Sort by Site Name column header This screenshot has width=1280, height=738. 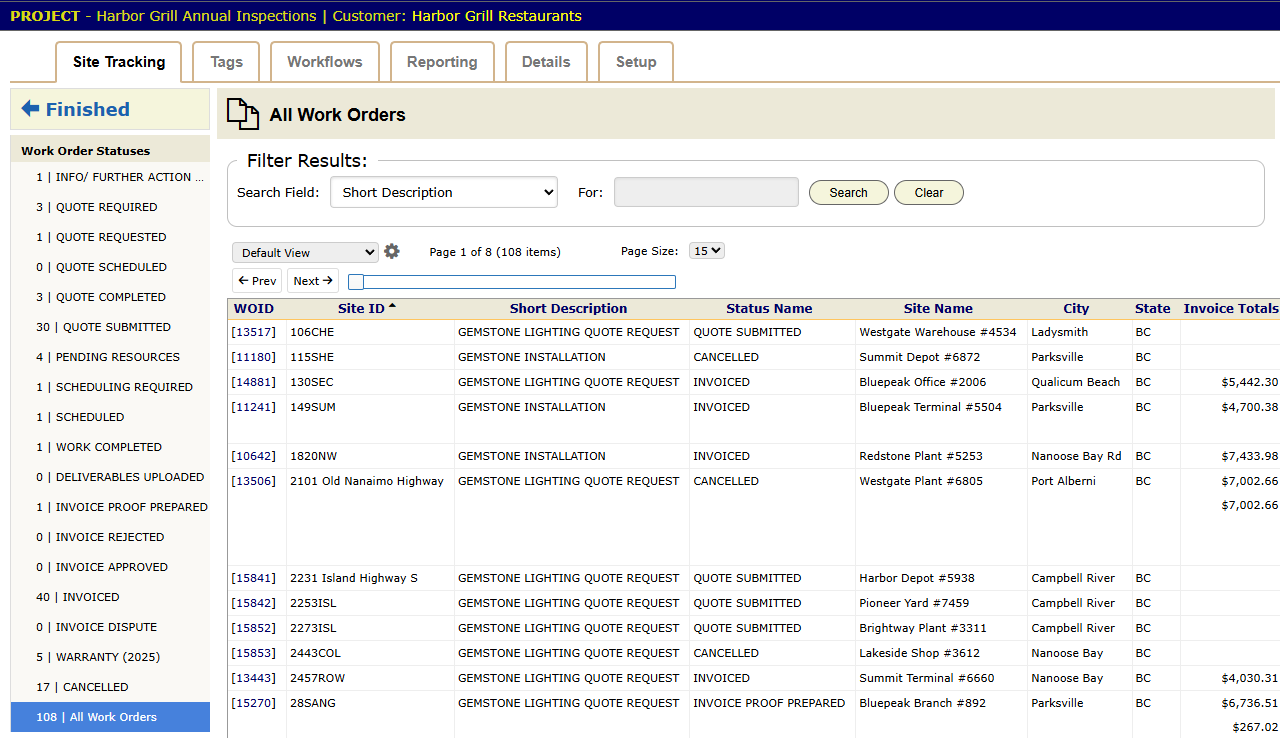(x=938, y=309)
